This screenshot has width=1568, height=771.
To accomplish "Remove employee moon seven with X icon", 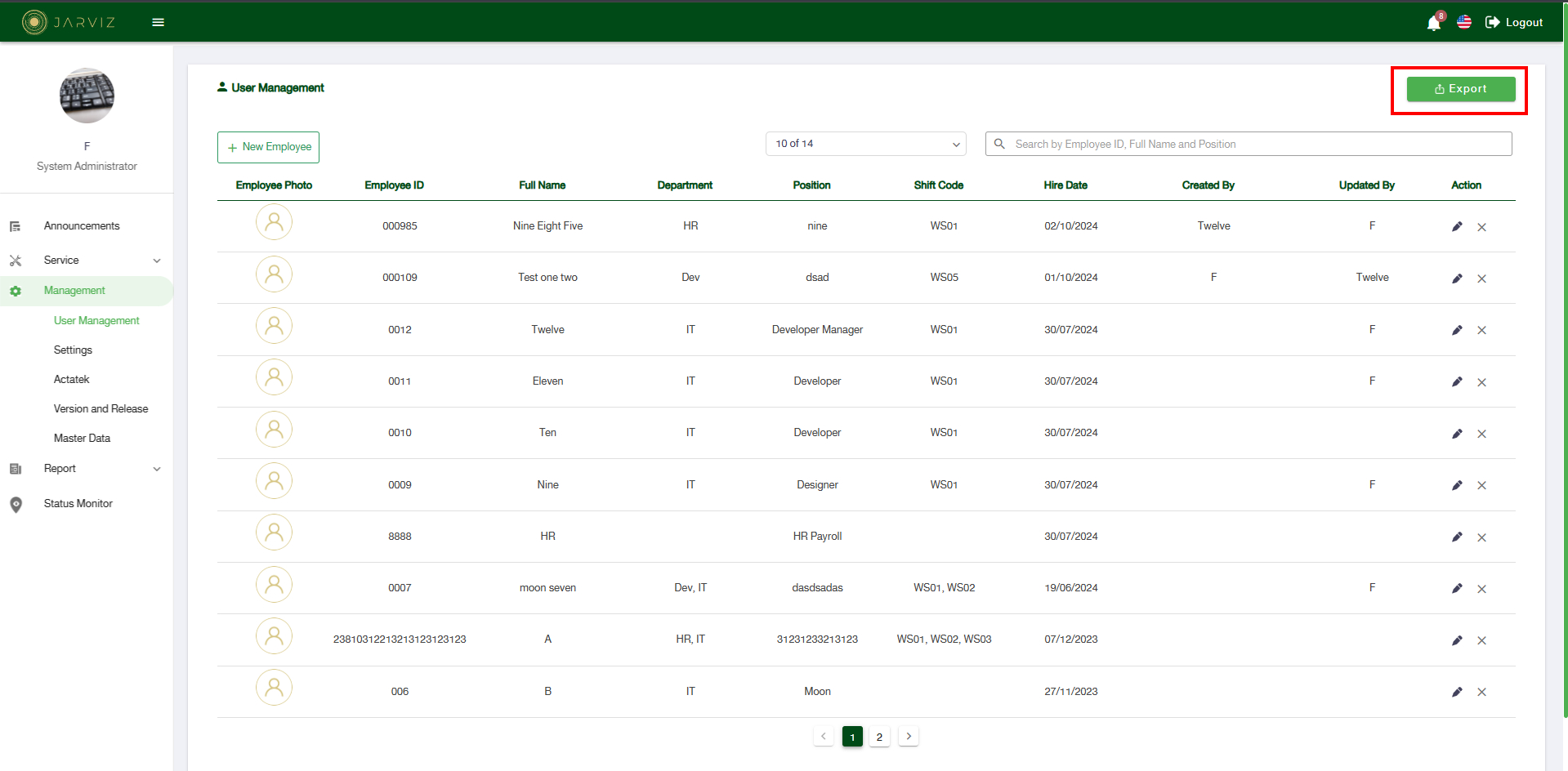I will 1481,589.
